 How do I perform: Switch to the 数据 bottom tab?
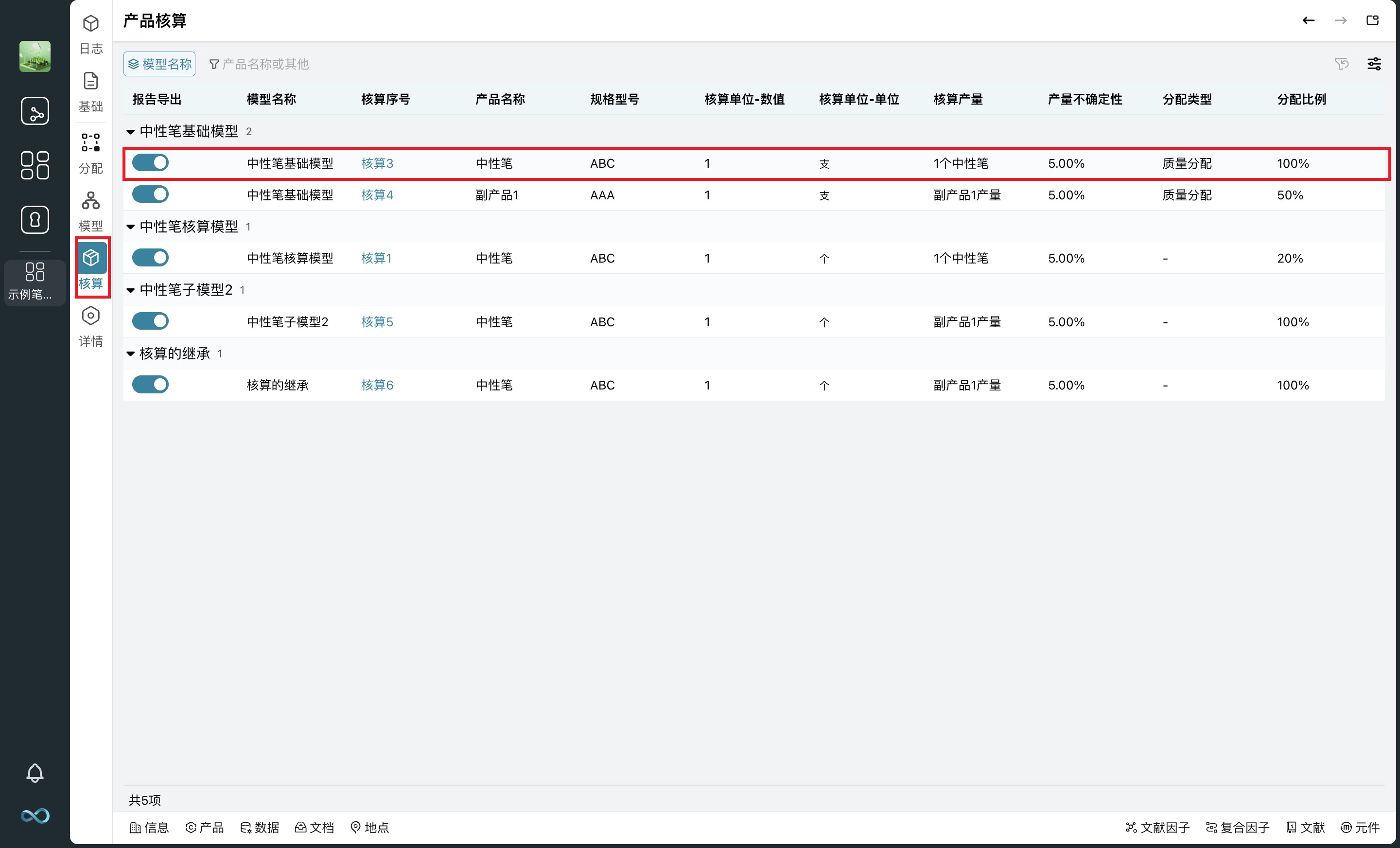tap(260, 828)
